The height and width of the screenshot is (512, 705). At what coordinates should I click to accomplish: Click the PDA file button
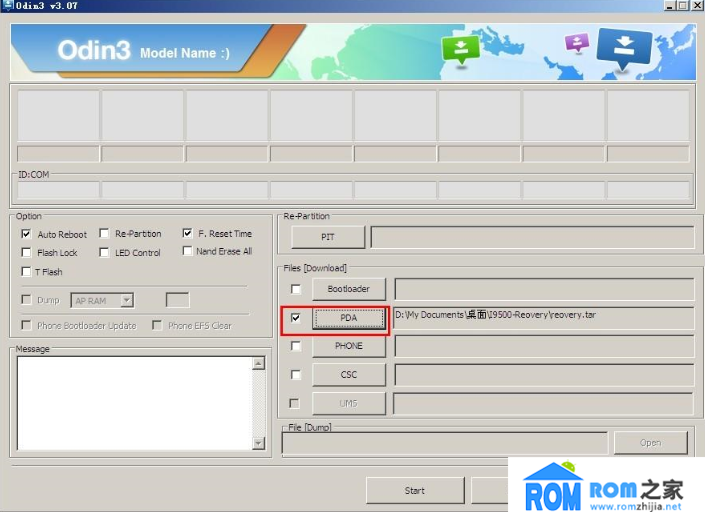click(x=349, y=318)
